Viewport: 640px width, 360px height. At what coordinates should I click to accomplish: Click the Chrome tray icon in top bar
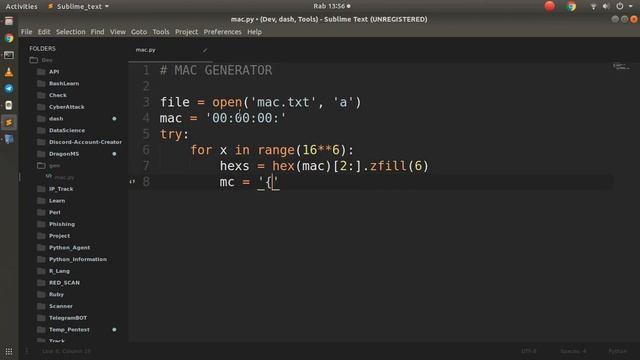tap(571, 6)
